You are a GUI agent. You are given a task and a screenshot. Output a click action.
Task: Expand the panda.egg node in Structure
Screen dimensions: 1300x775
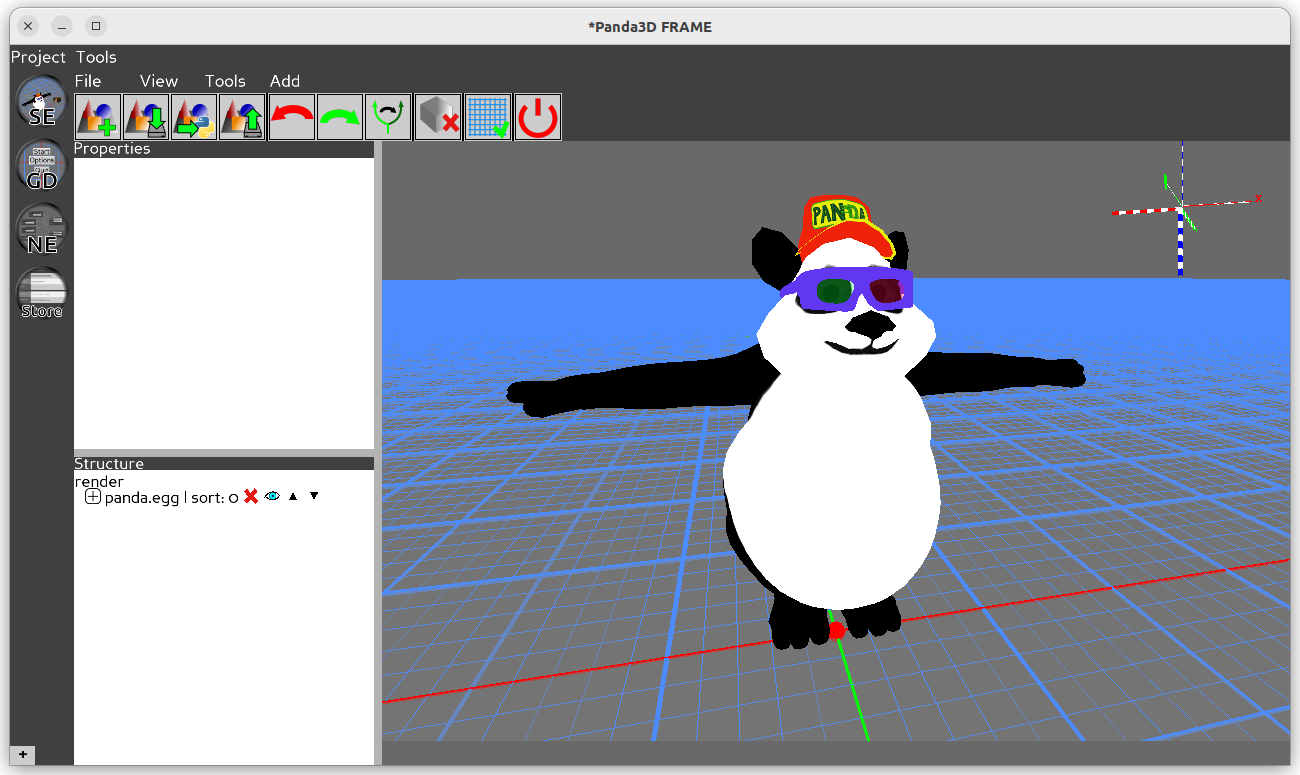coord(91,496)
